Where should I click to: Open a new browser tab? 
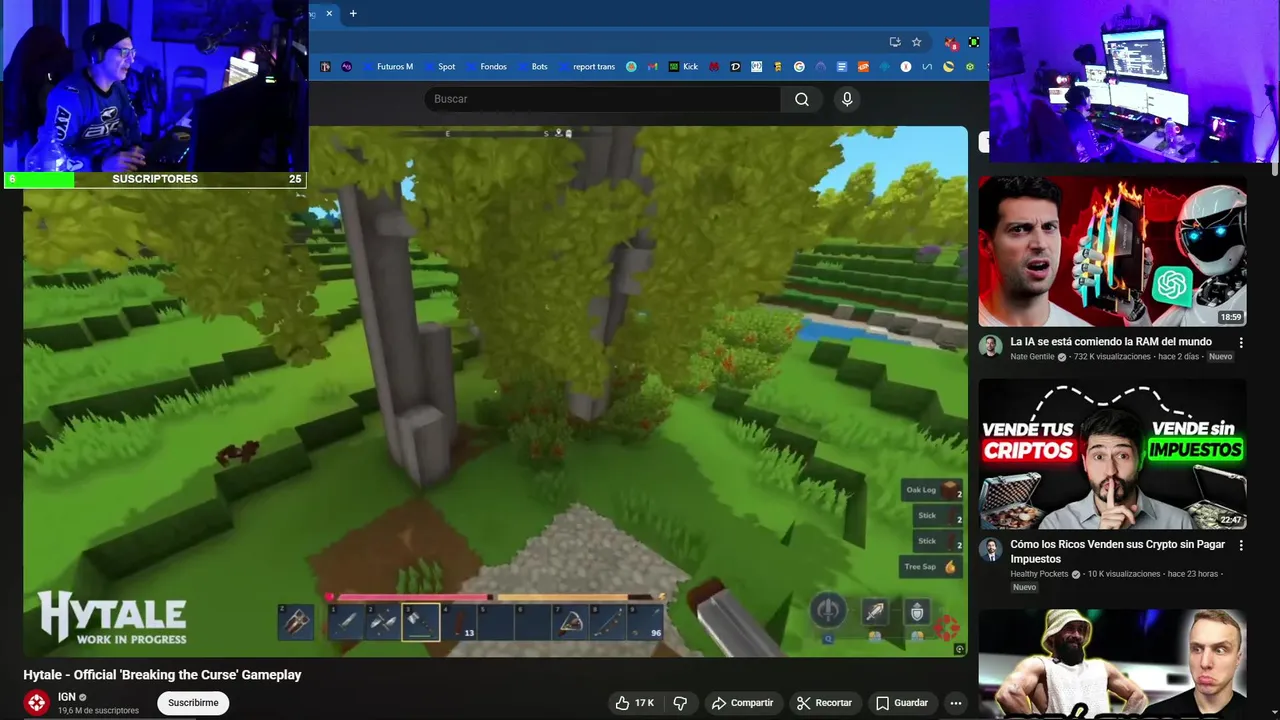tap(353, 13)
